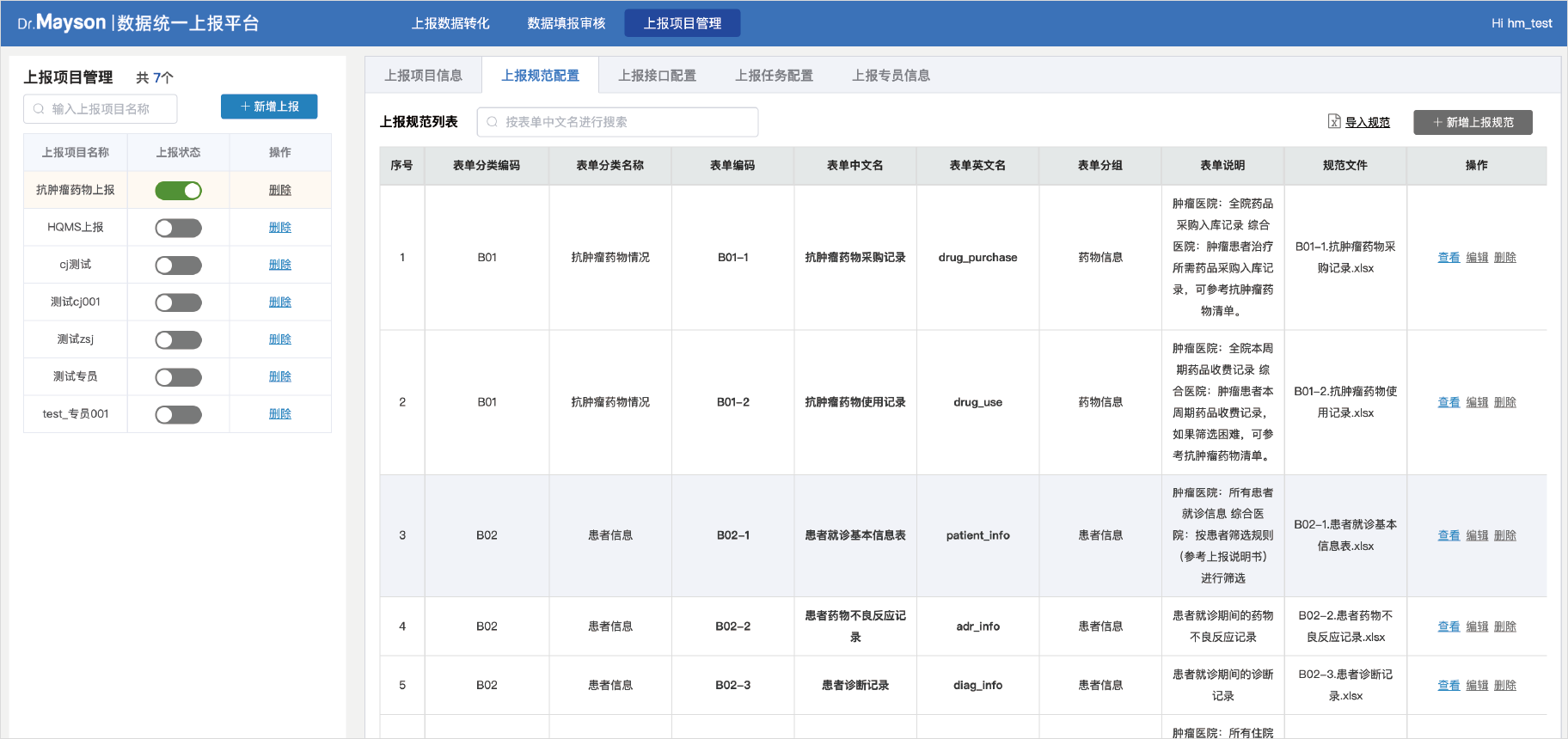The image size is (1568, 739).
Task: Open the 数据填报审核 top menu
Action: pos(567,23)
